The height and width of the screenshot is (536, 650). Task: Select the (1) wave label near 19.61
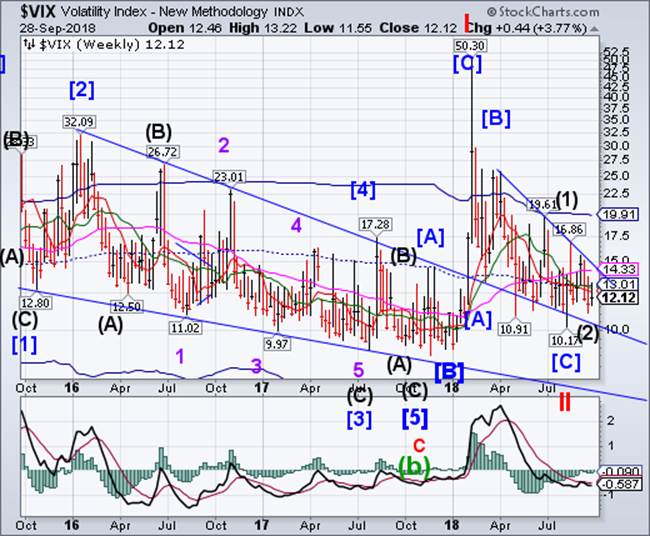568,199
